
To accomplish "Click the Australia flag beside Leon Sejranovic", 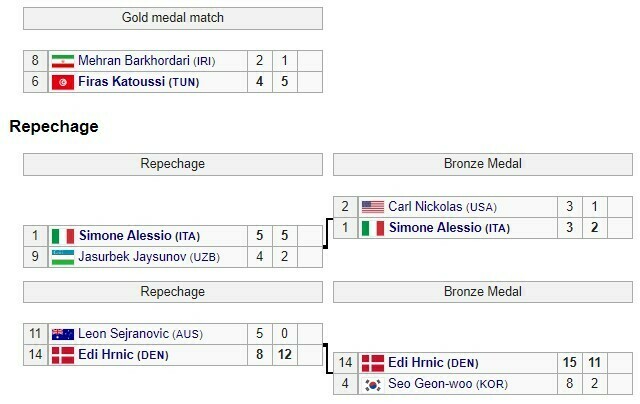I will [62, 334].
